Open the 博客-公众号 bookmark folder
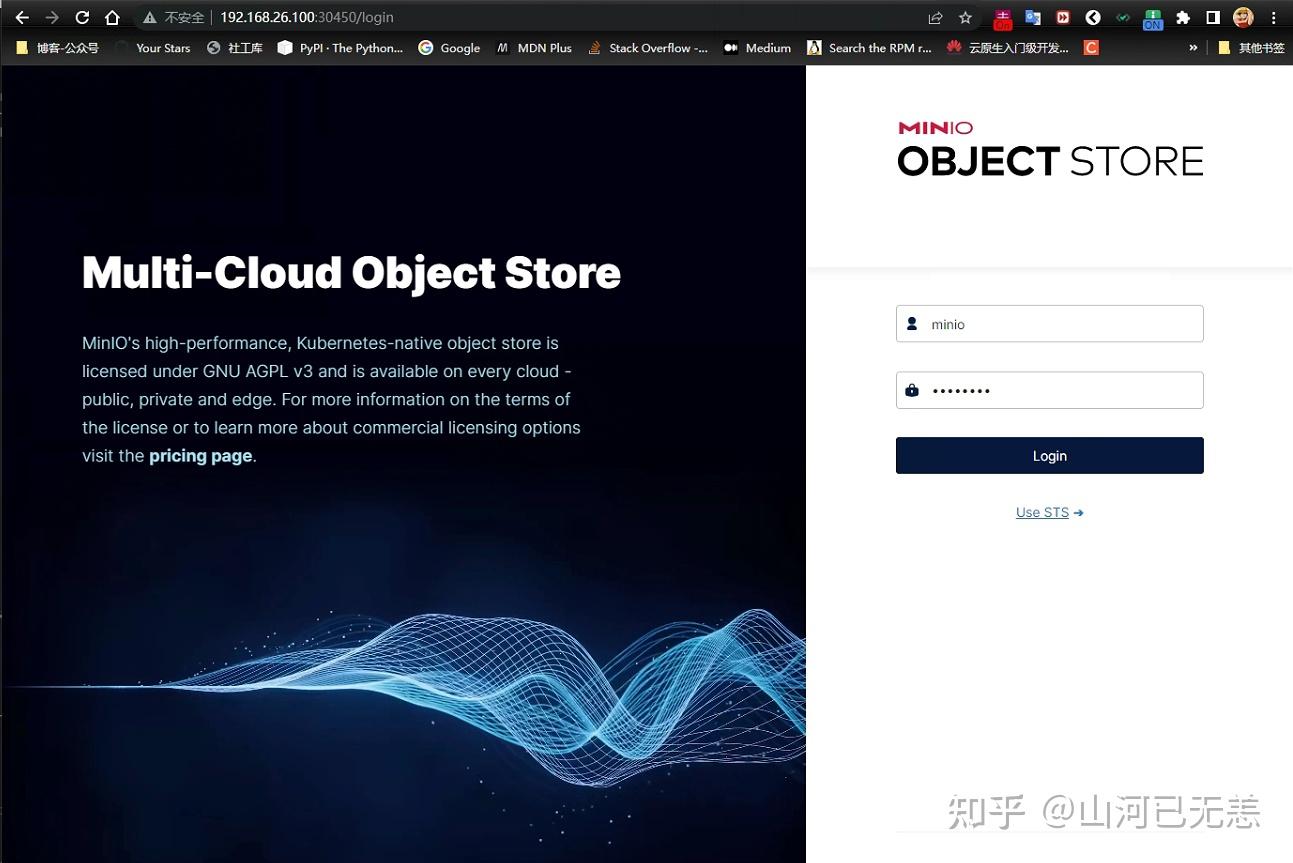The height and width of the screenshot is (863, 1293). click(x=58, y=48)
